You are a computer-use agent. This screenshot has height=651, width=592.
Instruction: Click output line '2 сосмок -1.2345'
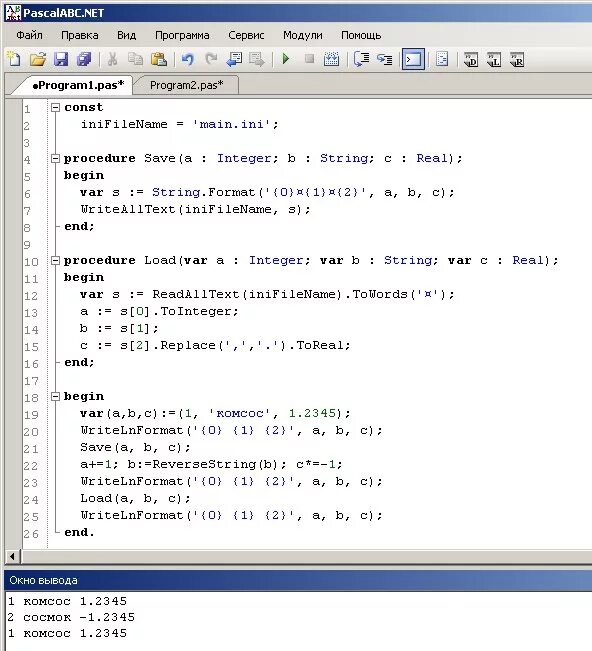(x=71, y=617)
